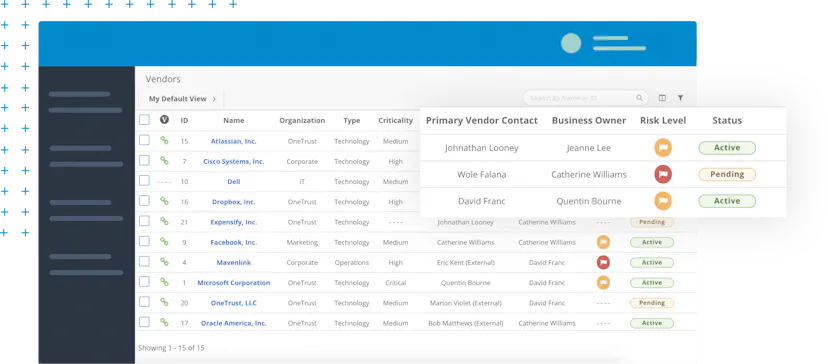Screen dimensions: 828x364
Task: Sort by the ID column header
Action: [x=184, y=120]
